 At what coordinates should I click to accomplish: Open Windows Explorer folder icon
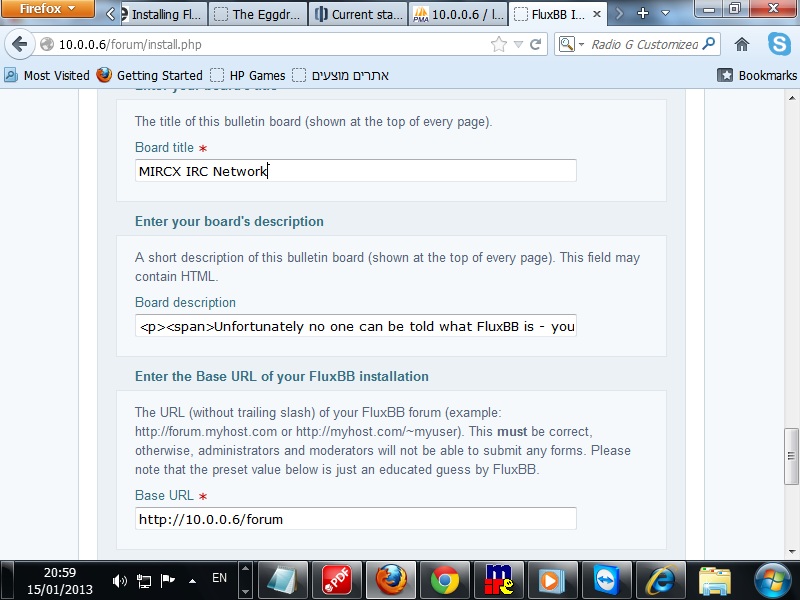(x=715, y=581)
